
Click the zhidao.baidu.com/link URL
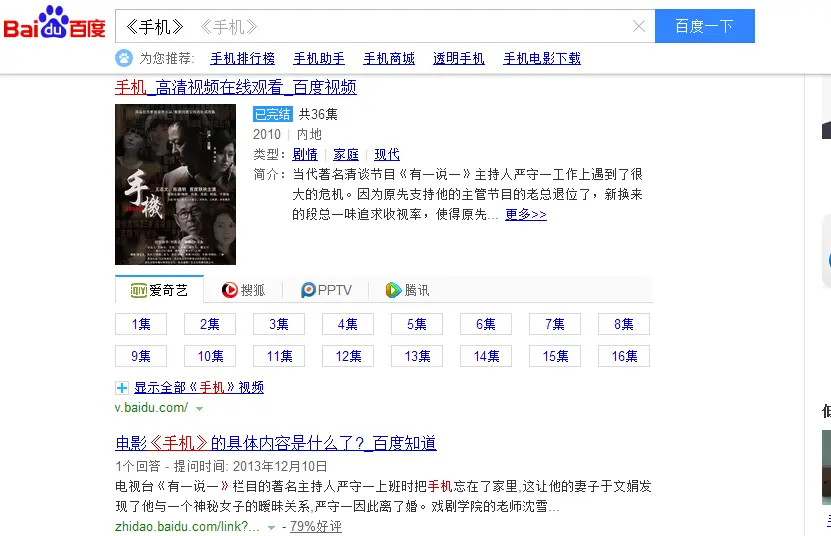[x=188, y=526]
